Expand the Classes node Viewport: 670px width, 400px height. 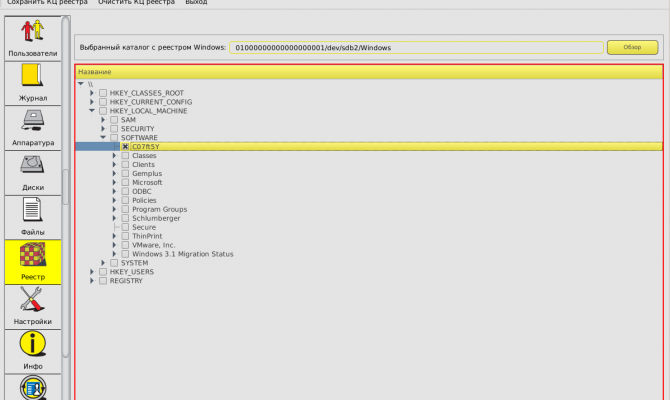(114, 156)
